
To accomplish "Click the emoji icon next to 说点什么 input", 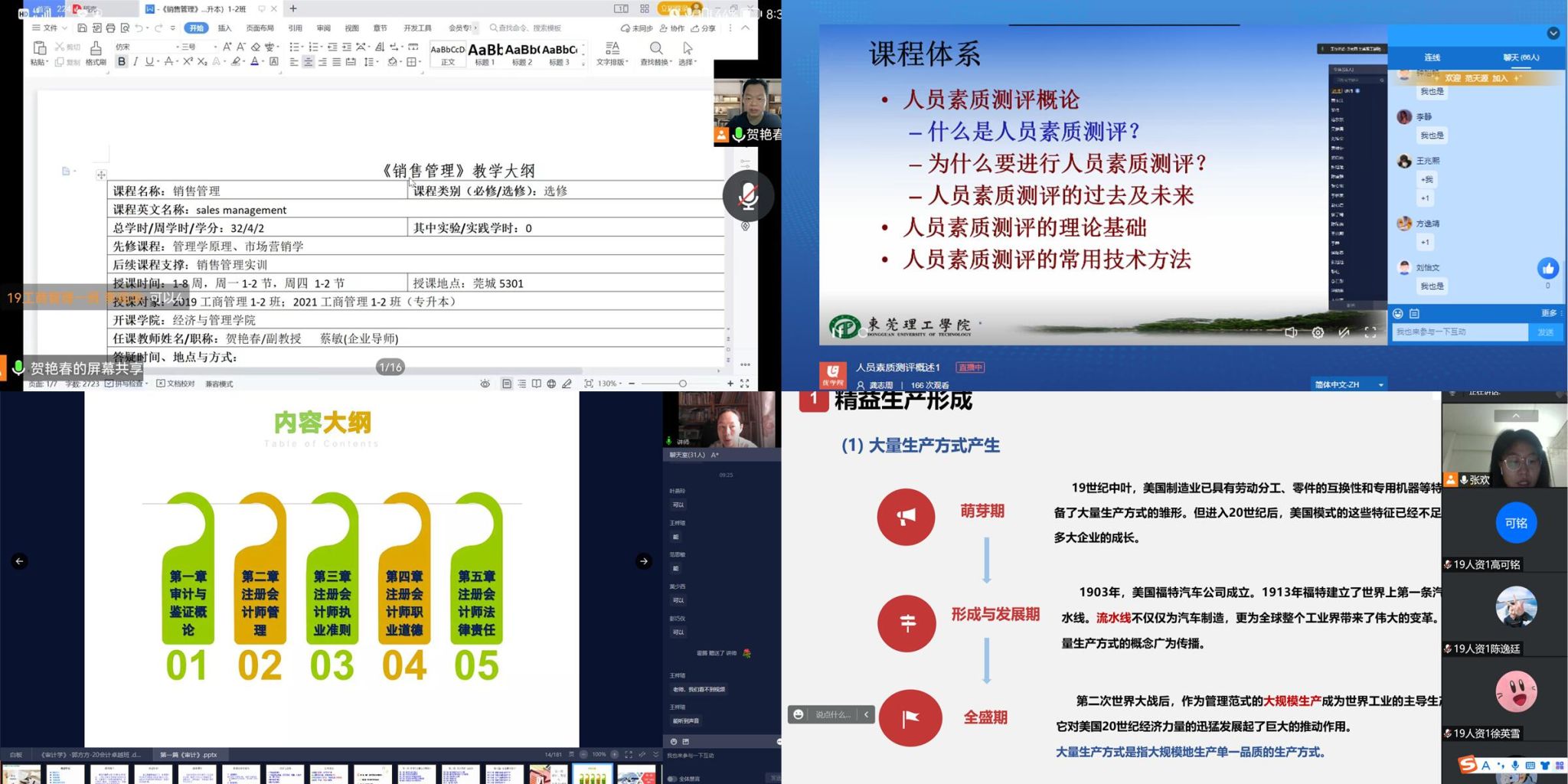I will (x=799, y=714).
